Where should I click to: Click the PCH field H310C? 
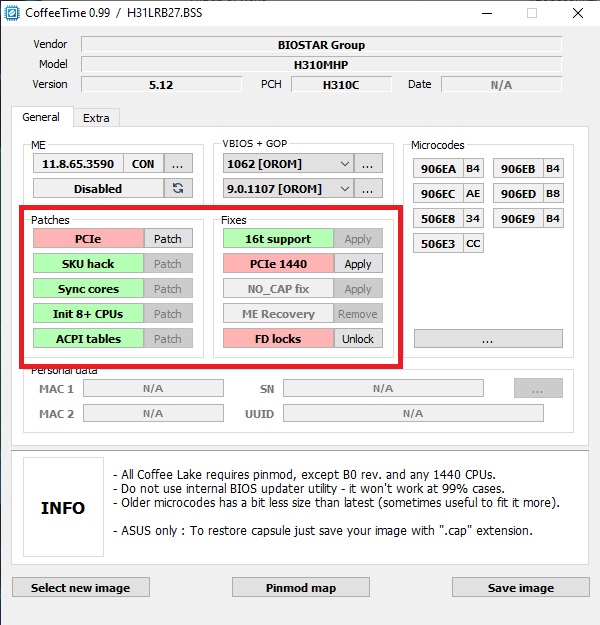[x=341, y=85]
